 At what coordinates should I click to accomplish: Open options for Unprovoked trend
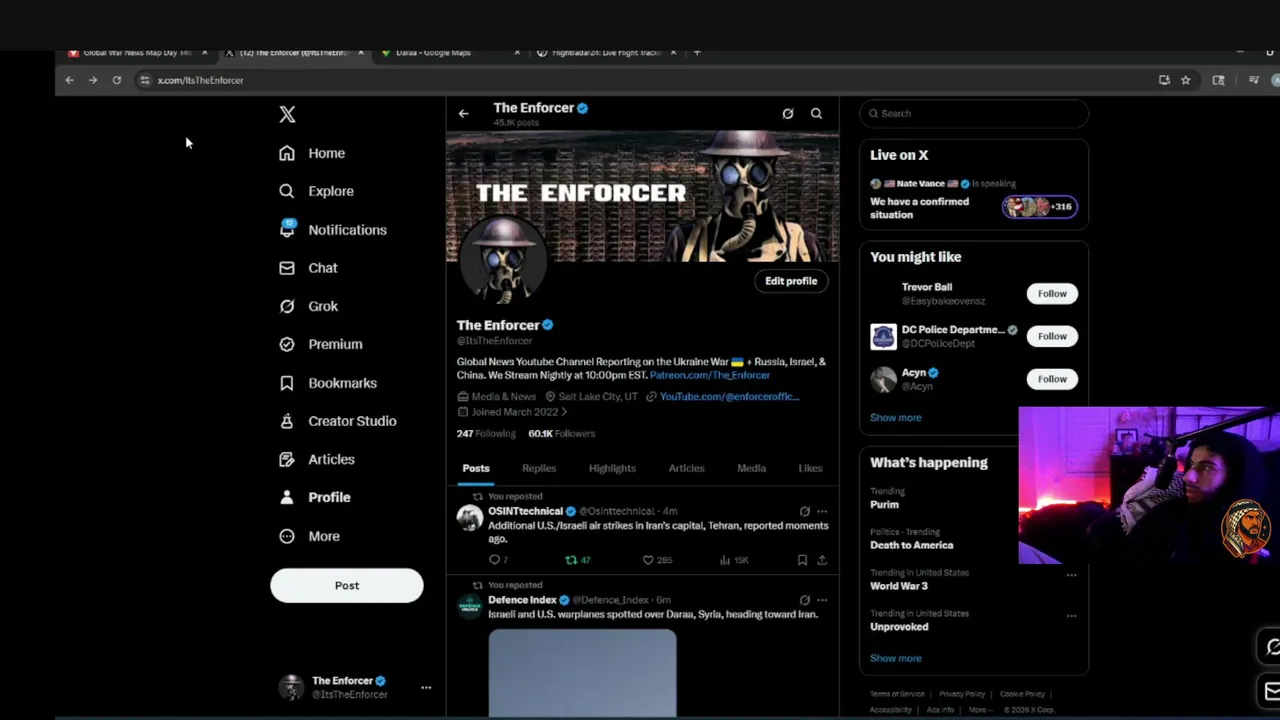pyautogui.click(x=1071, y=616)
